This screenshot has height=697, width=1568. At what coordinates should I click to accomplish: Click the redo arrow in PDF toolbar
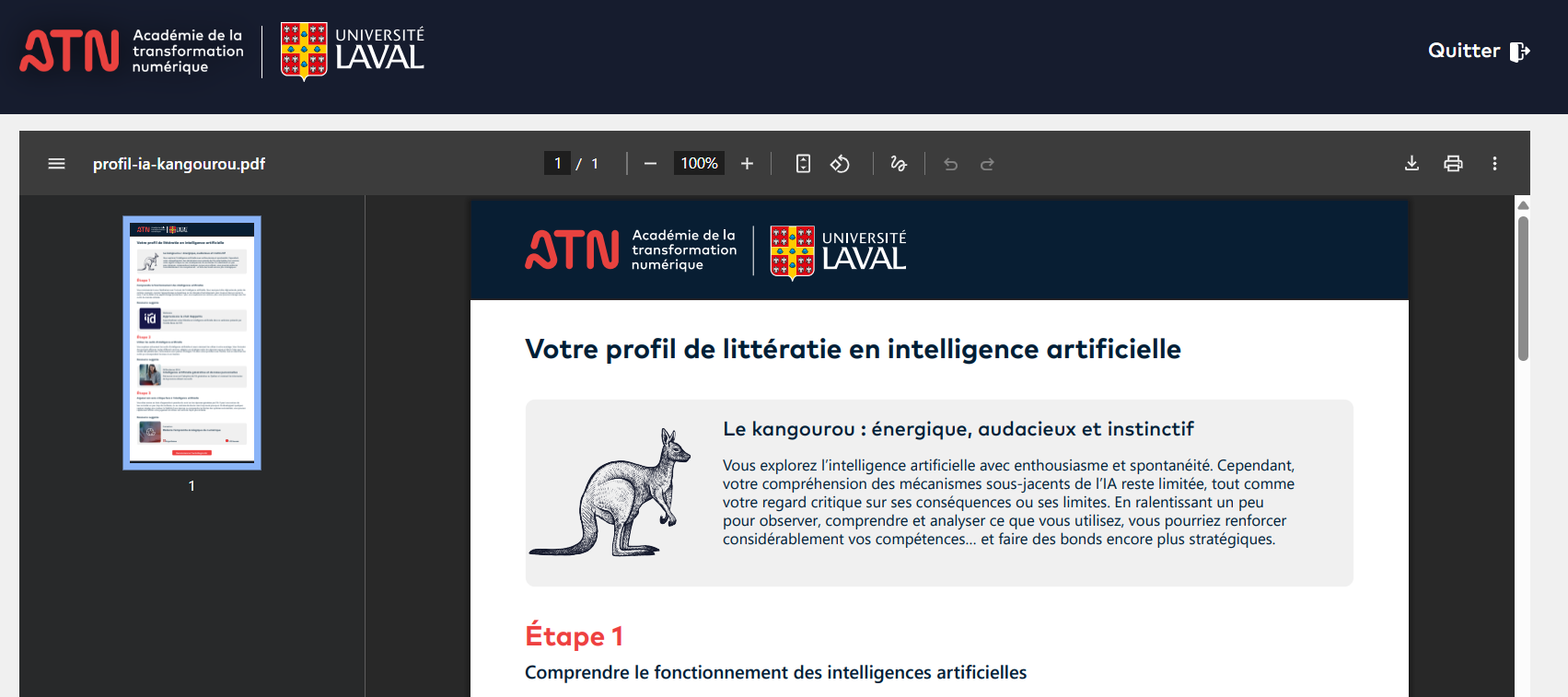pos(987,164)
